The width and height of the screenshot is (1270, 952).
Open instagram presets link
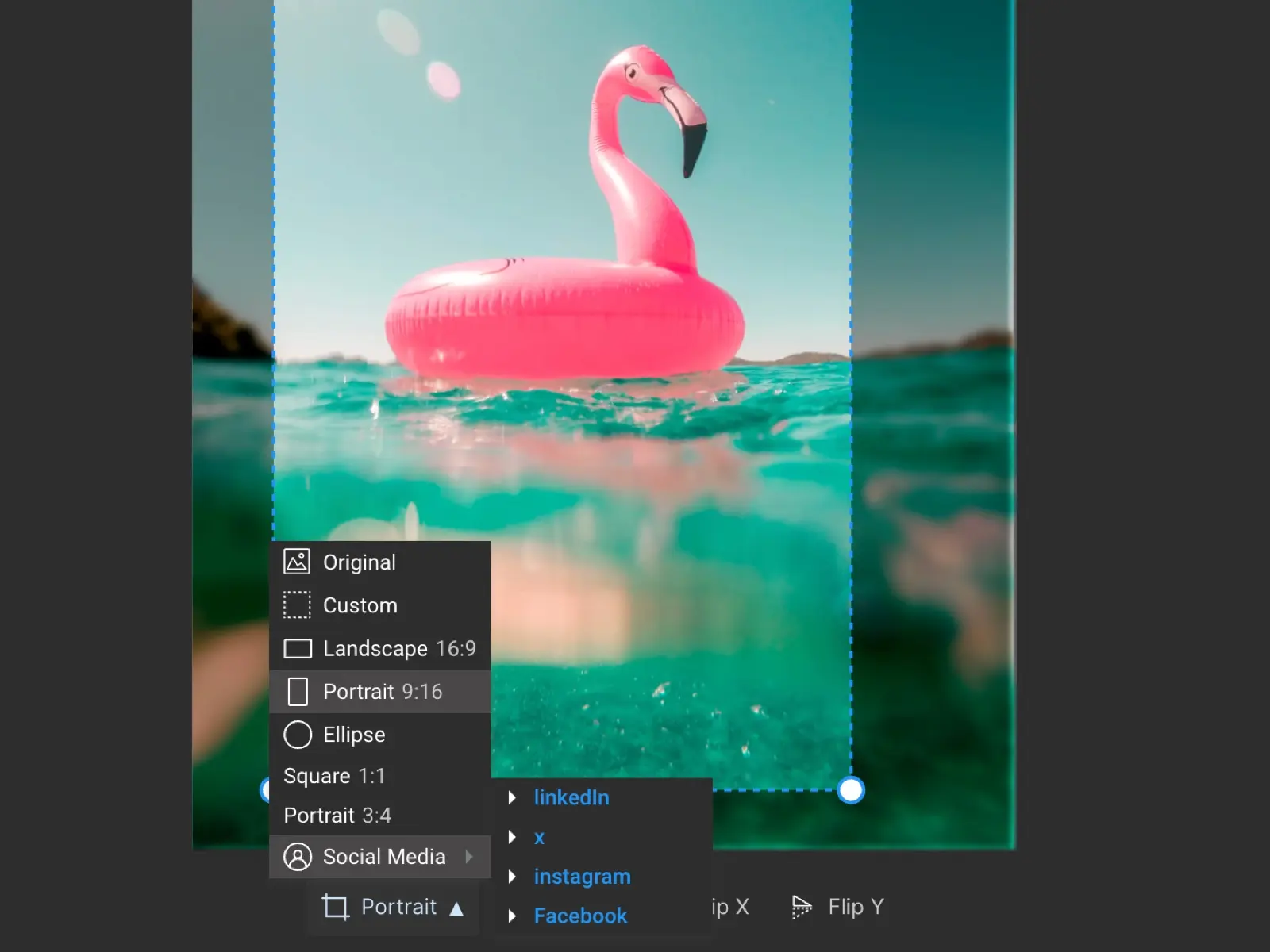pyautogui.click(x=583, y=877)
